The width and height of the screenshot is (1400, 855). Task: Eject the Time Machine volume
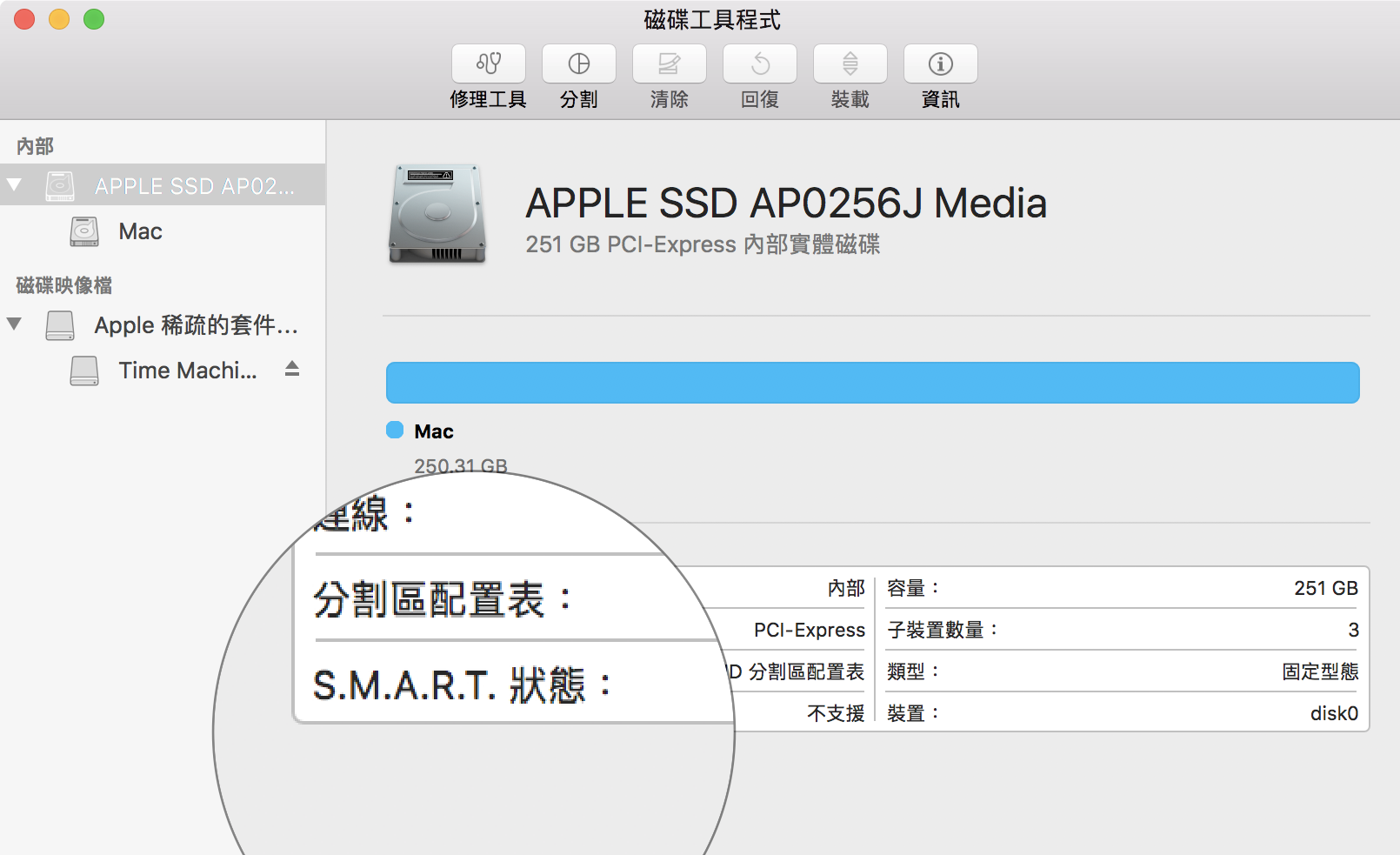pos(292,370)
